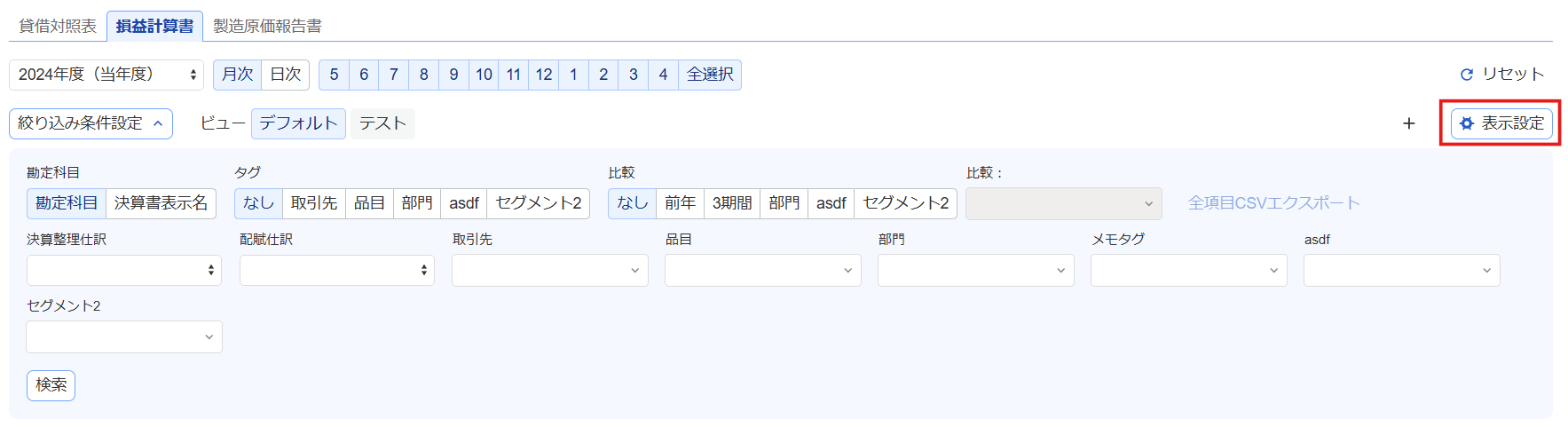Select month 10
1568x427 pixels.
[x=484, y=75]
